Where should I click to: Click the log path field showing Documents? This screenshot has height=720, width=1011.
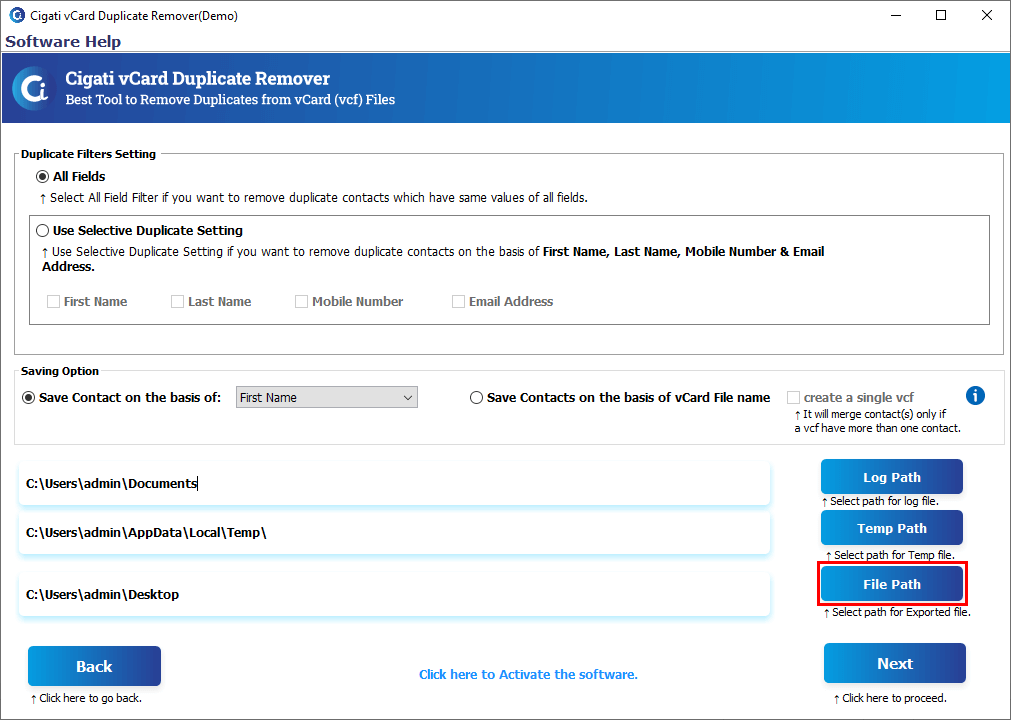click(395, 483)
